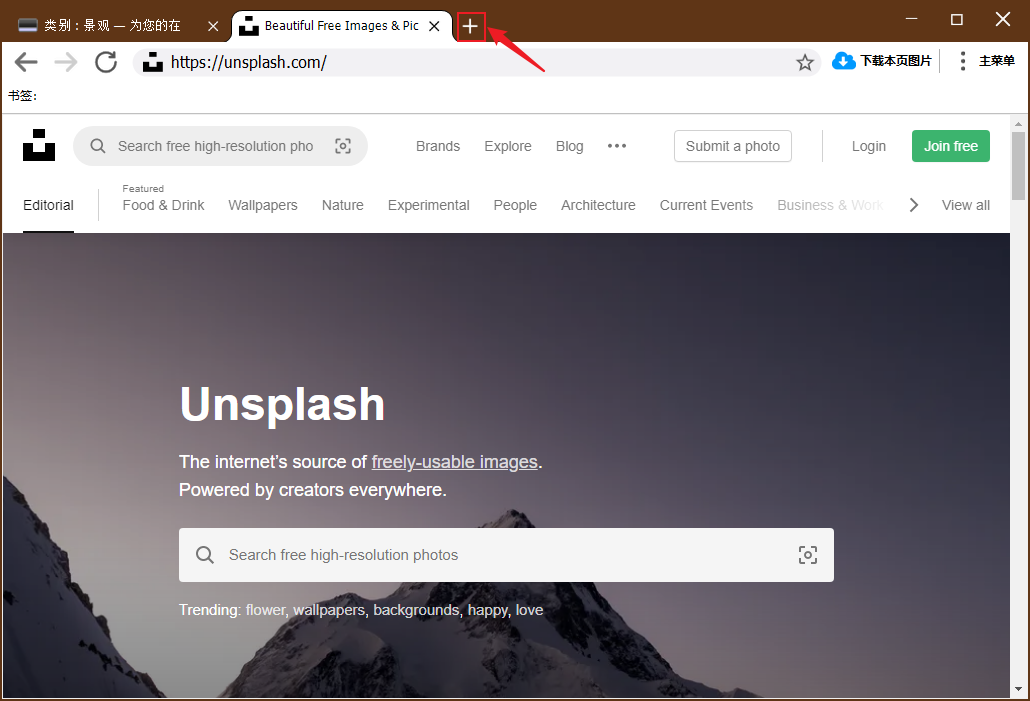Reload the current Unsplash page
Viewport: 1030px width, 701px height.
coord(106,62)
